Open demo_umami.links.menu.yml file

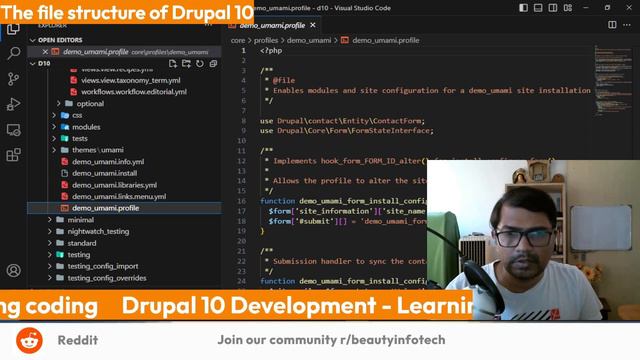(119, 197)
